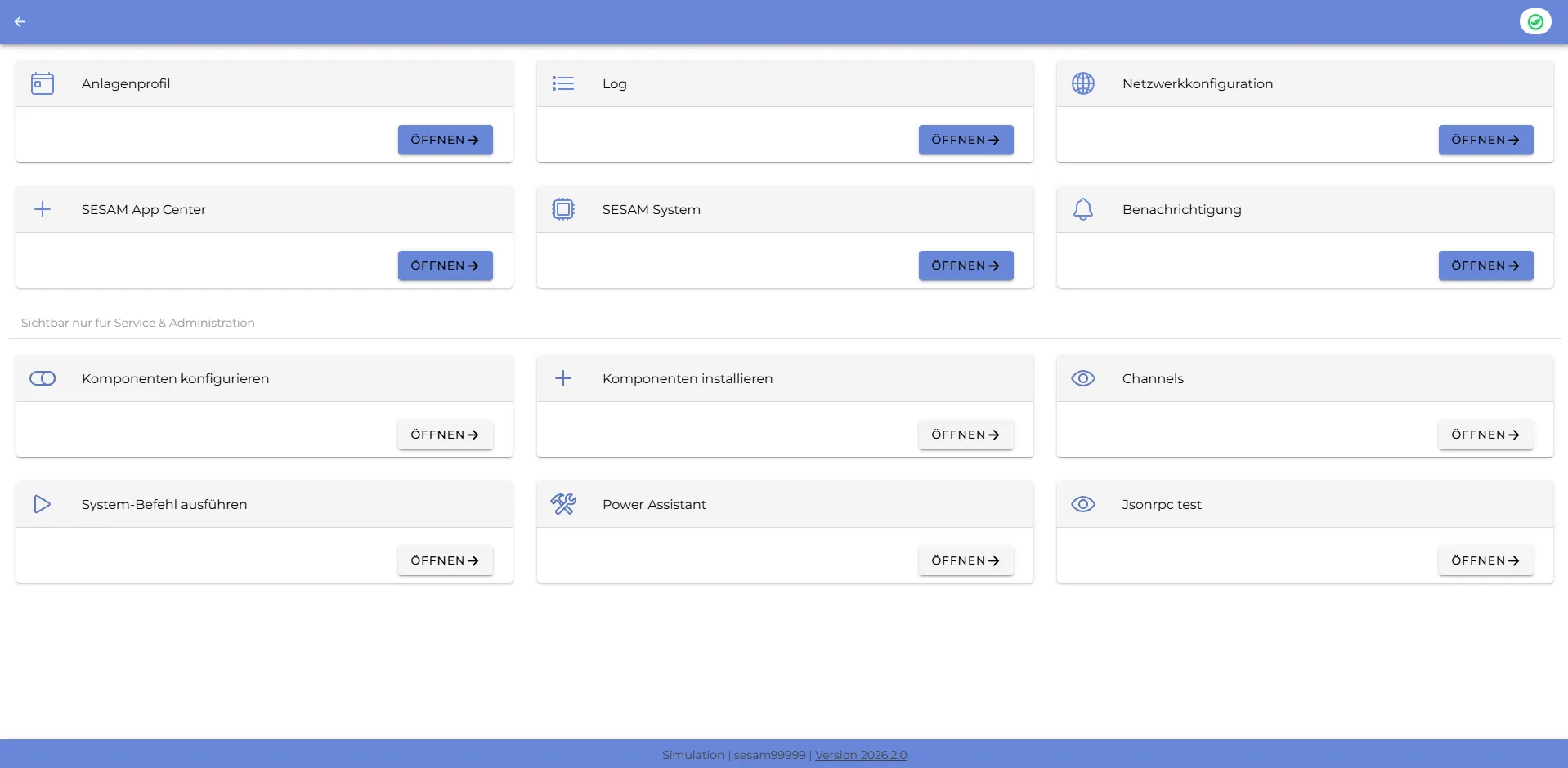
Task: Click the green status badge top right
Action: coord(1534,21)
